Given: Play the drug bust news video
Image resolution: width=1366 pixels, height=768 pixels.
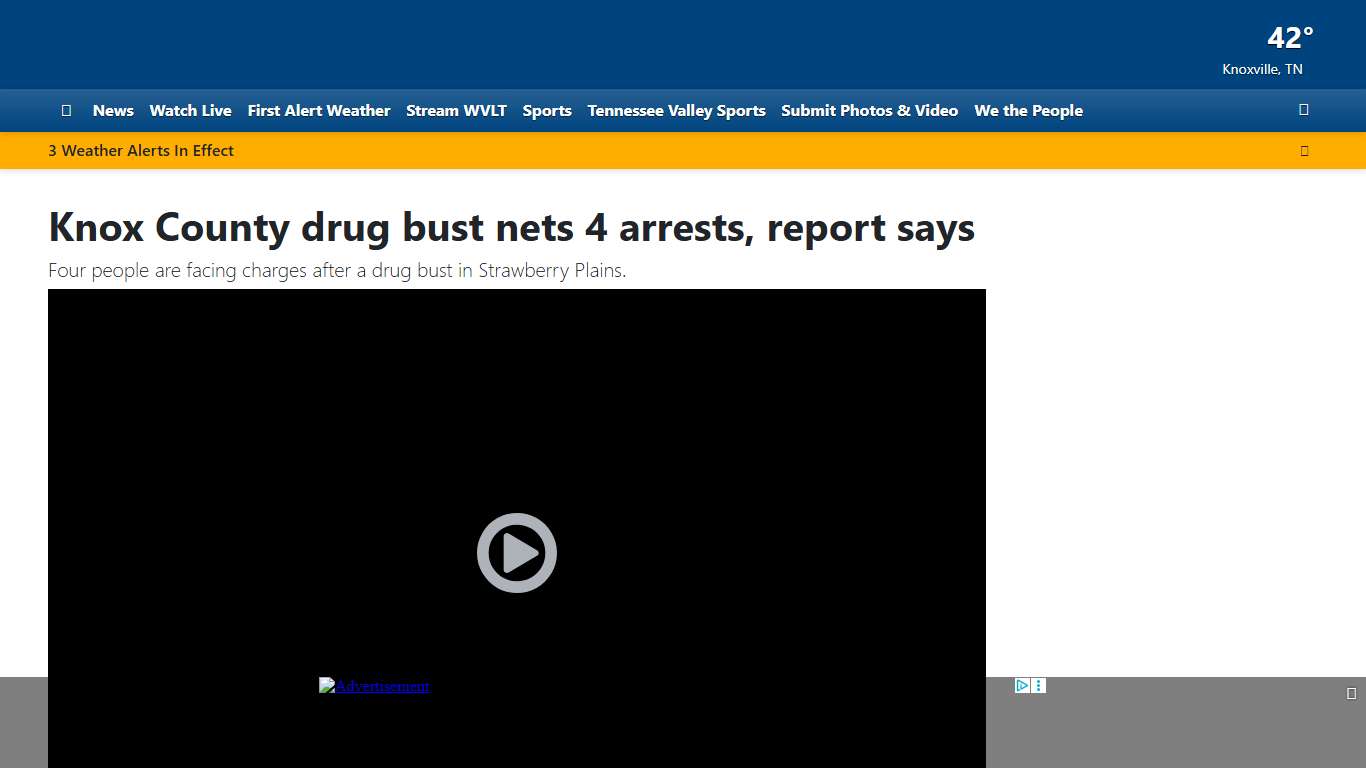Looking at the screenshot, I should pyautogui.click(x=516, y=552).
